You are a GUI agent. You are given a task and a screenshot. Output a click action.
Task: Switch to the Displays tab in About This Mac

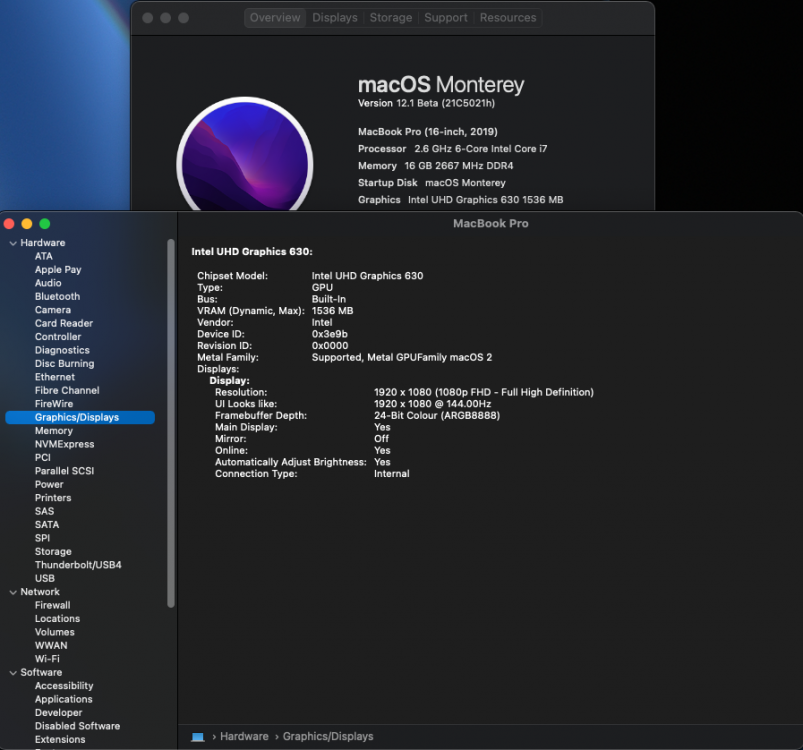335,18
